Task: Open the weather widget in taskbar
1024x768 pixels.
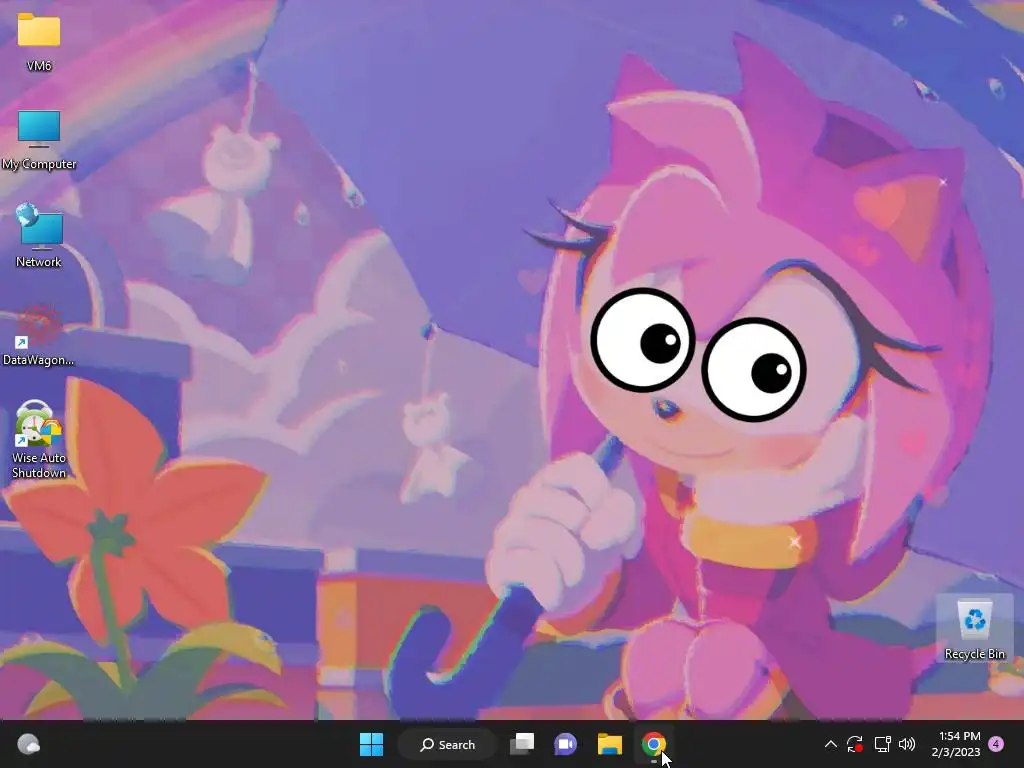Action: (x=28, y=744)
